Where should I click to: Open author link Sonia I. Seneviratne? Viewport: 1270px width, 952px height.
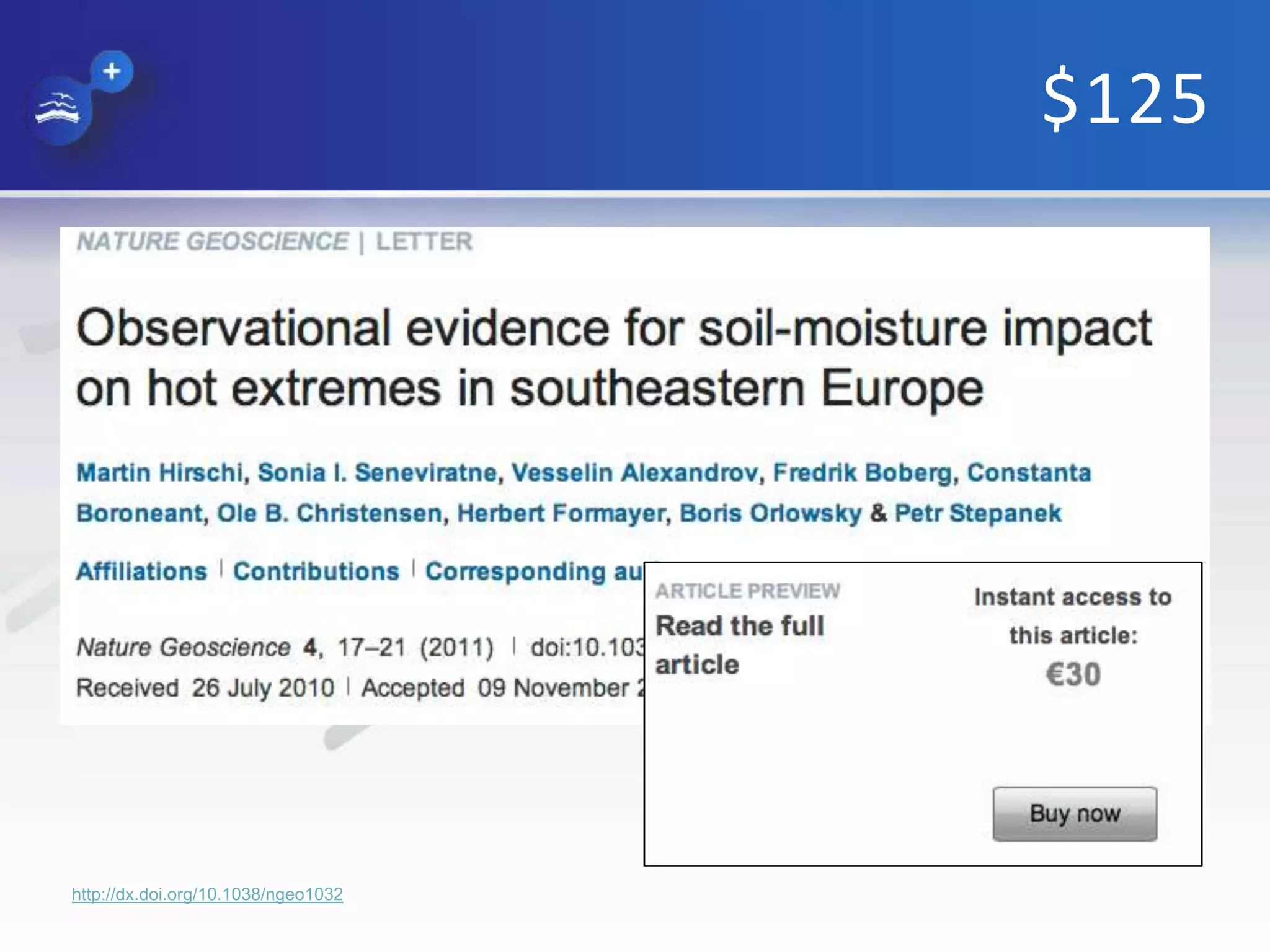pyautogui.click(x=377, y=473)
